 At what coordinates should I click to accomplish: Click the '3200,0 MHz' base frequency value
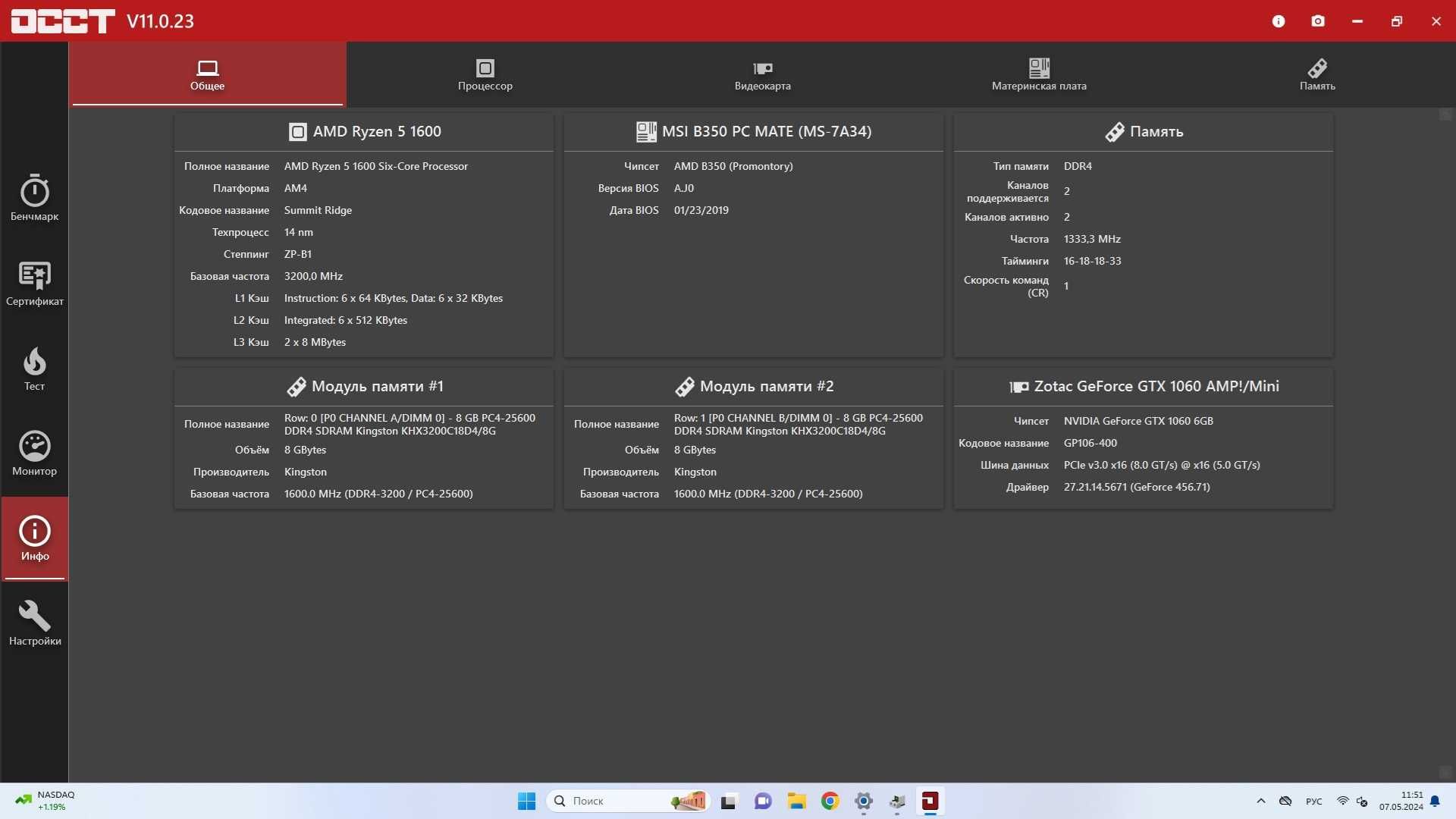point(313,276)
